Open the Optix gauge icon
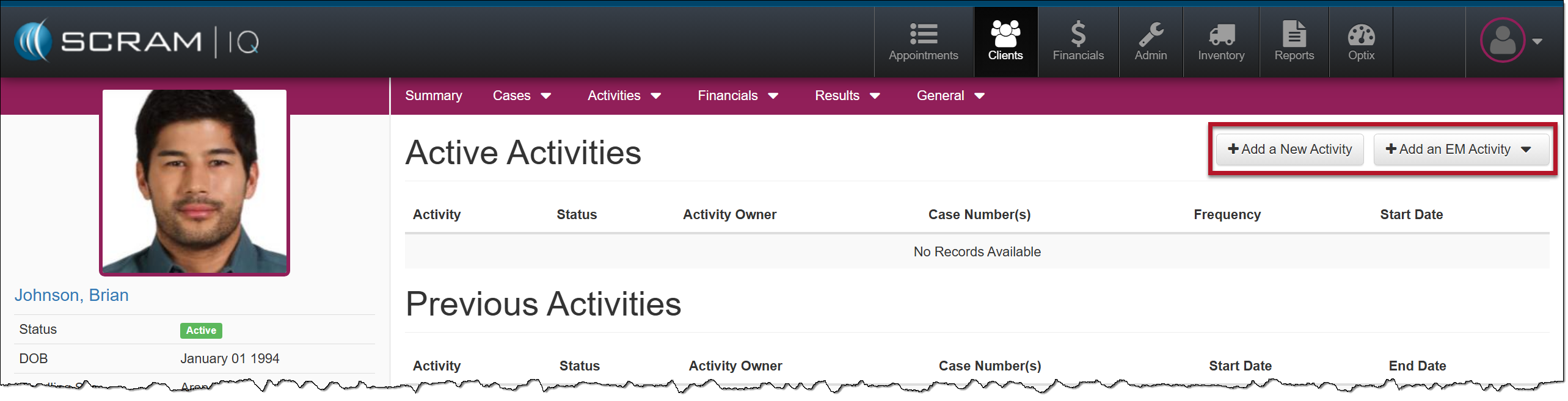This screenshot has height=401, width=1568. [x=1361, y=34]
